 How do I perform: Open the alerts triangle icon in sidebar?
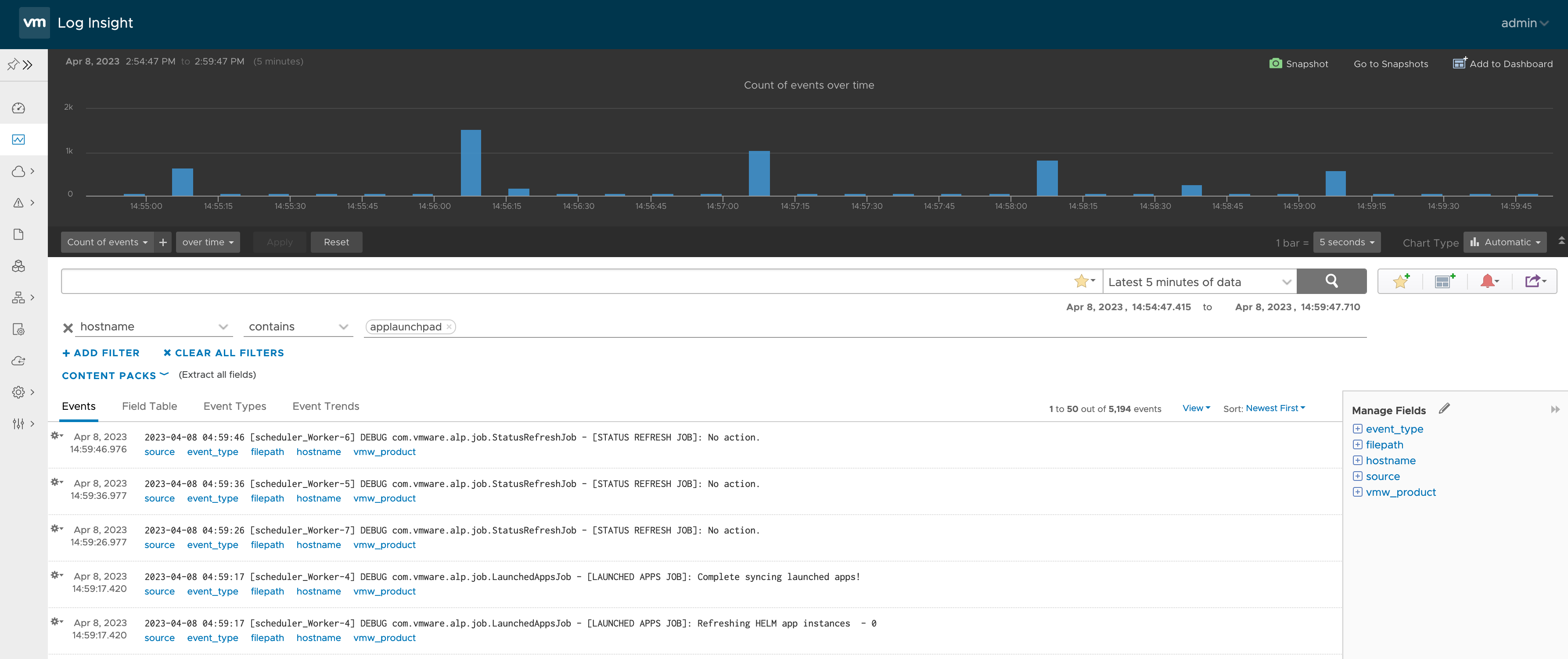click(x=18, y=203)
